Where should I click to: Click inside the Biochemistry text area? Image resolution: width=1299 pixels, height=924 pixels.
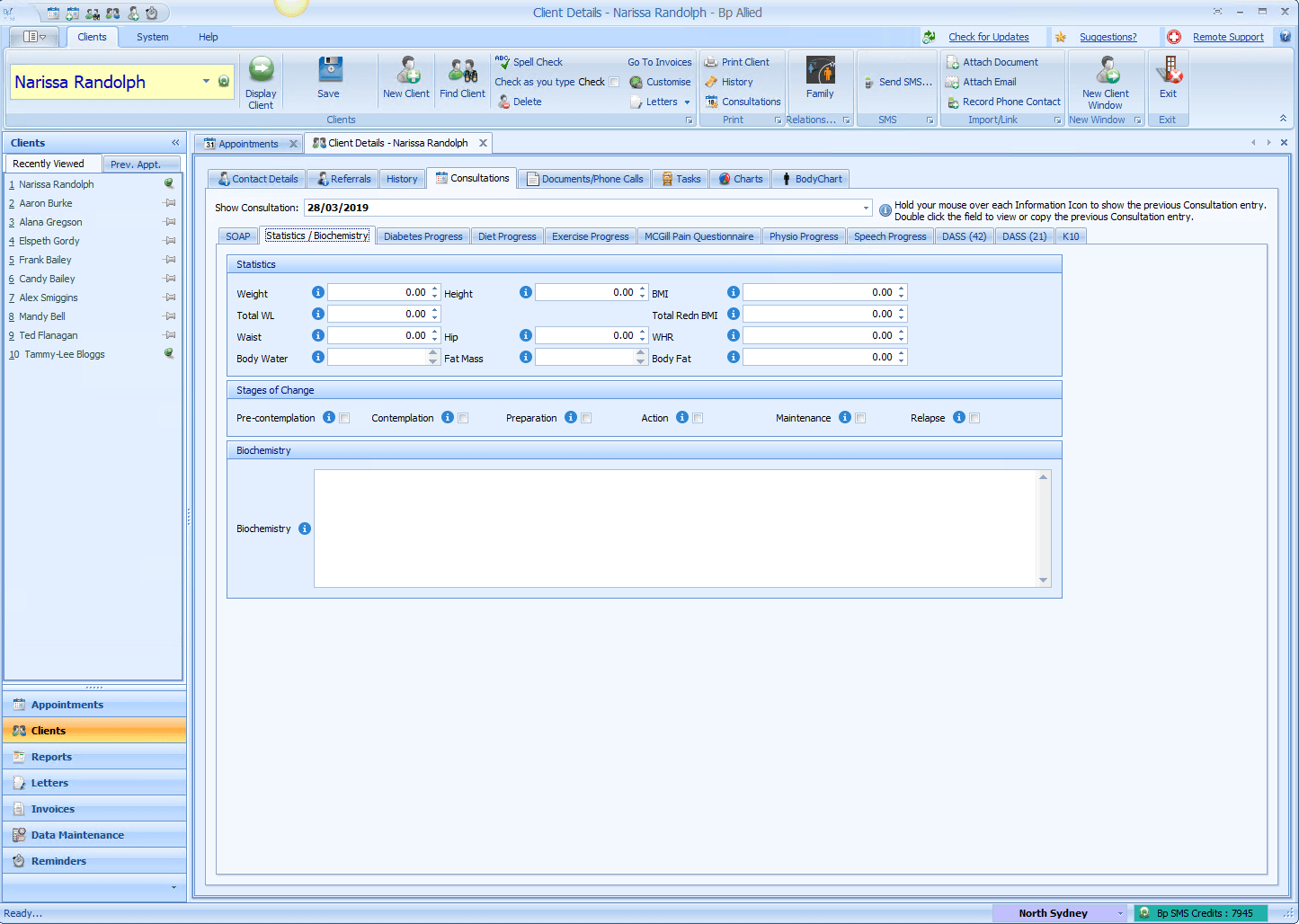pyautogui.click(x=676, y=529)
